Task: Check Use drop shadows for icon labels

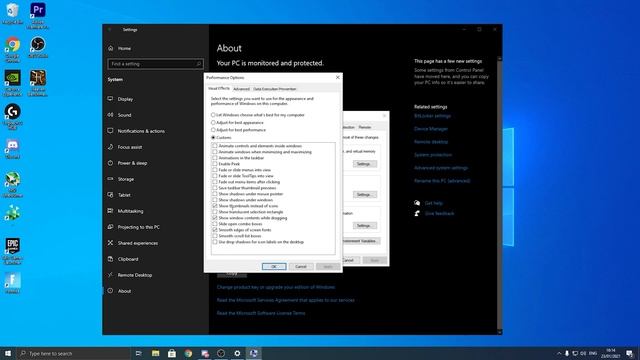Action: [x=215, y=242]
